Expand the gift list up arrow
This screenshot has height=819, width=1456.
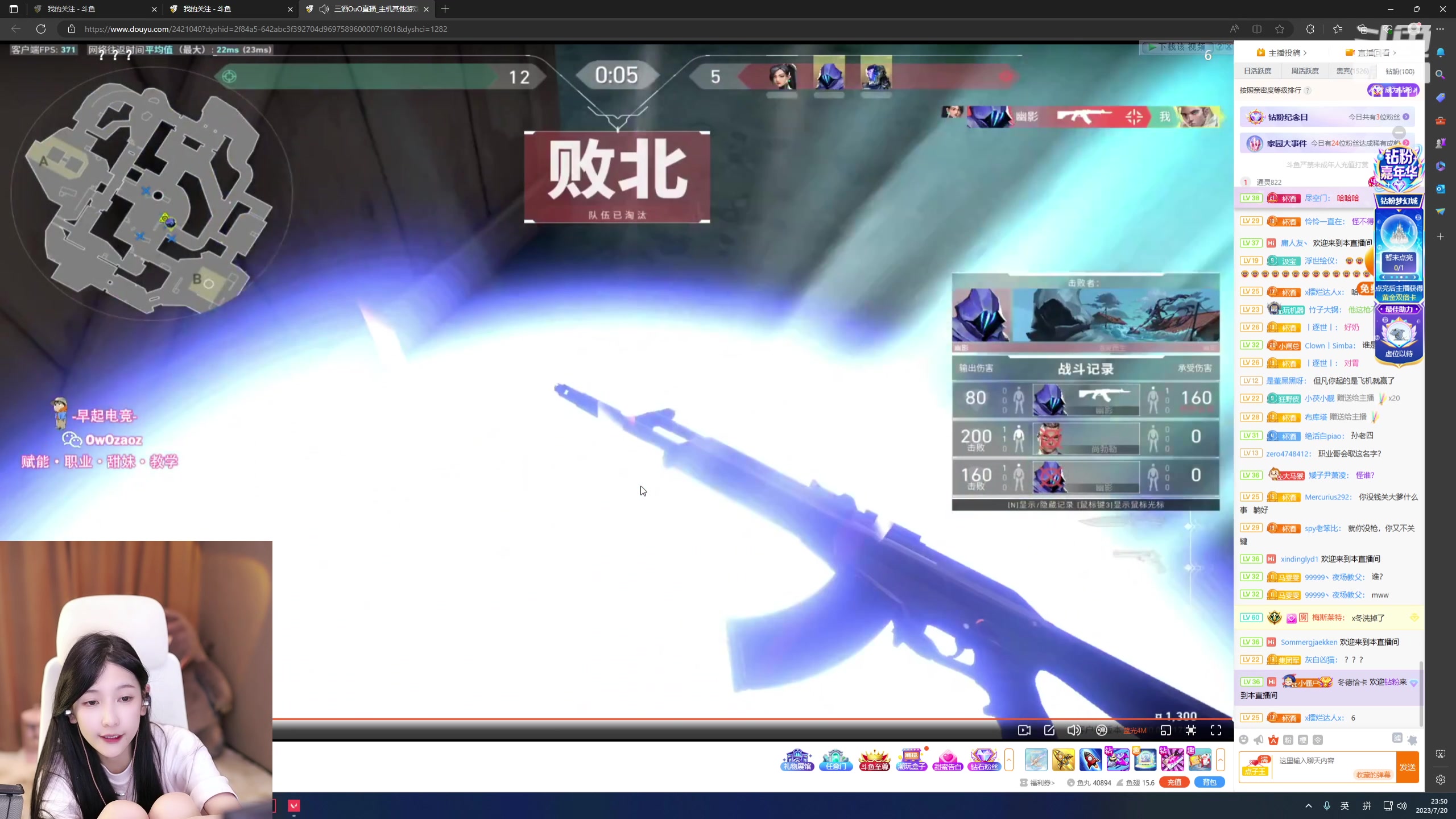coord(1221,760)
